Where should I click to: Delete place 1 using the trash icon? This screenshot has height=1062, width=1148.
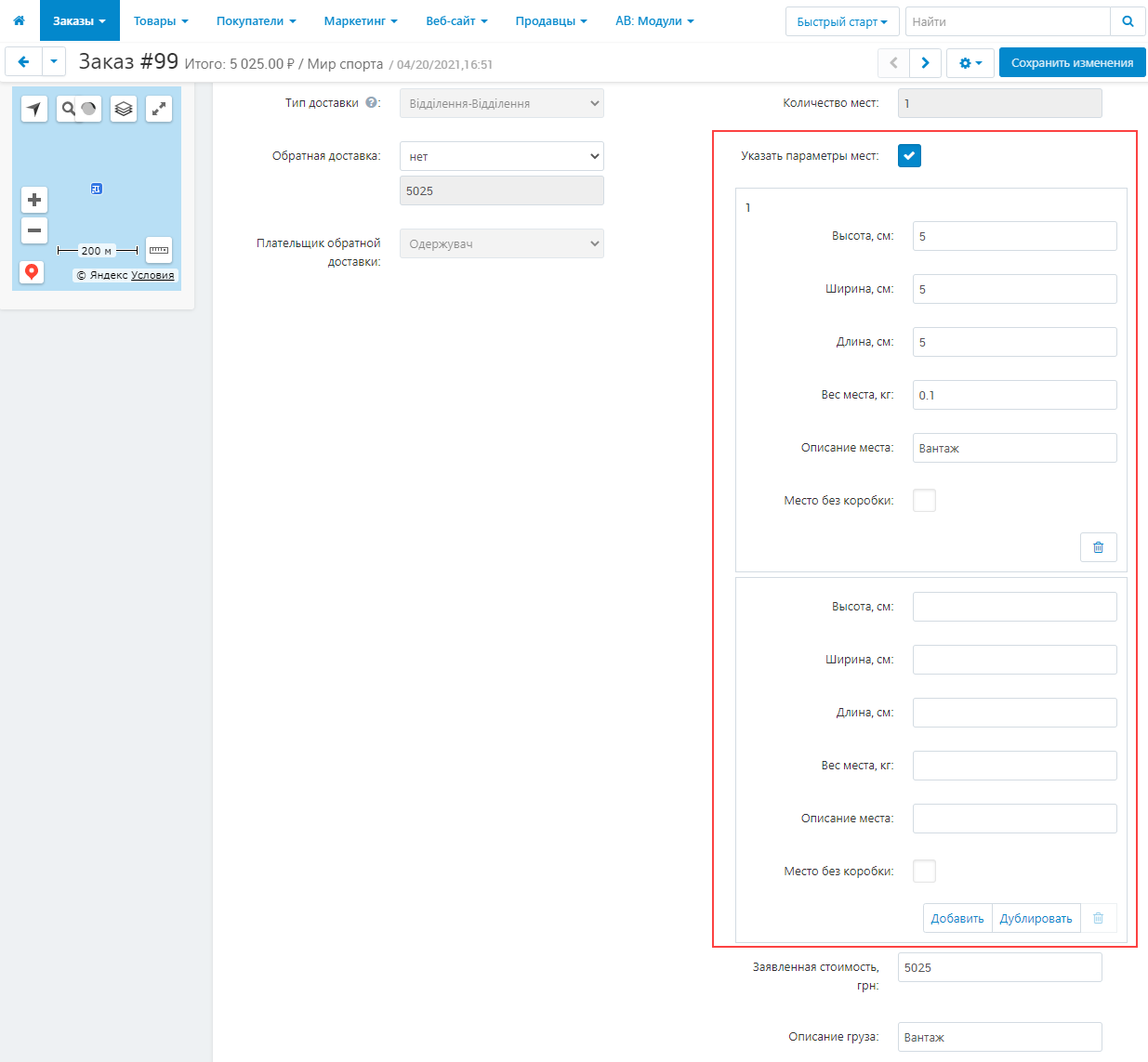point(1098,547)
